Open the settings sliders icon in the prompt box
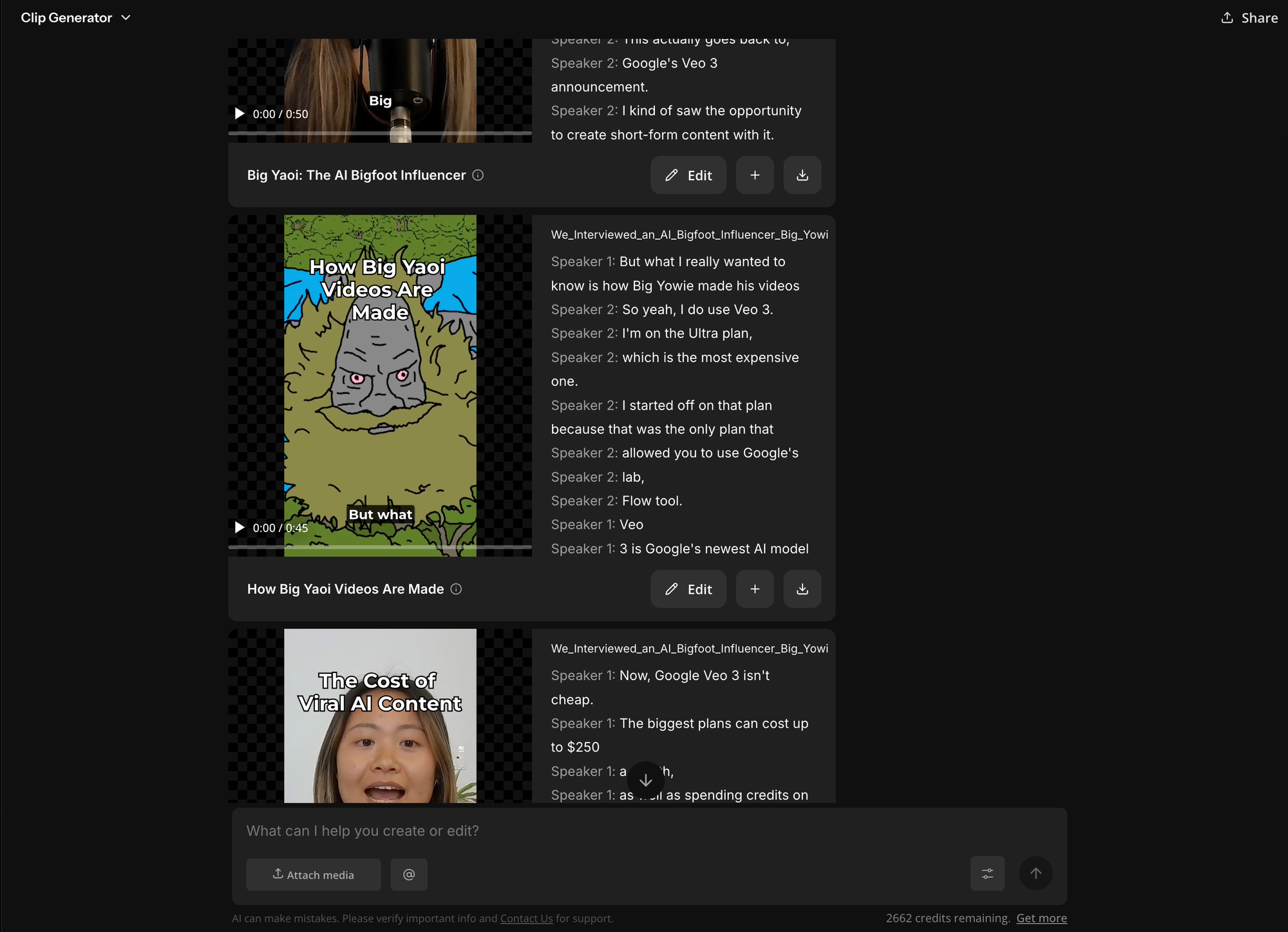1288x932 pixels. (987, 873)
